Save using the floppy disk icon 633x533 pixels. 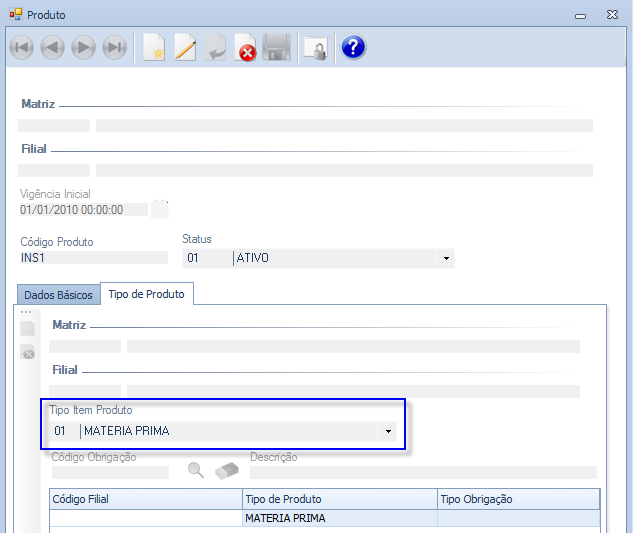pyautogui.click(x=277, y=48)
